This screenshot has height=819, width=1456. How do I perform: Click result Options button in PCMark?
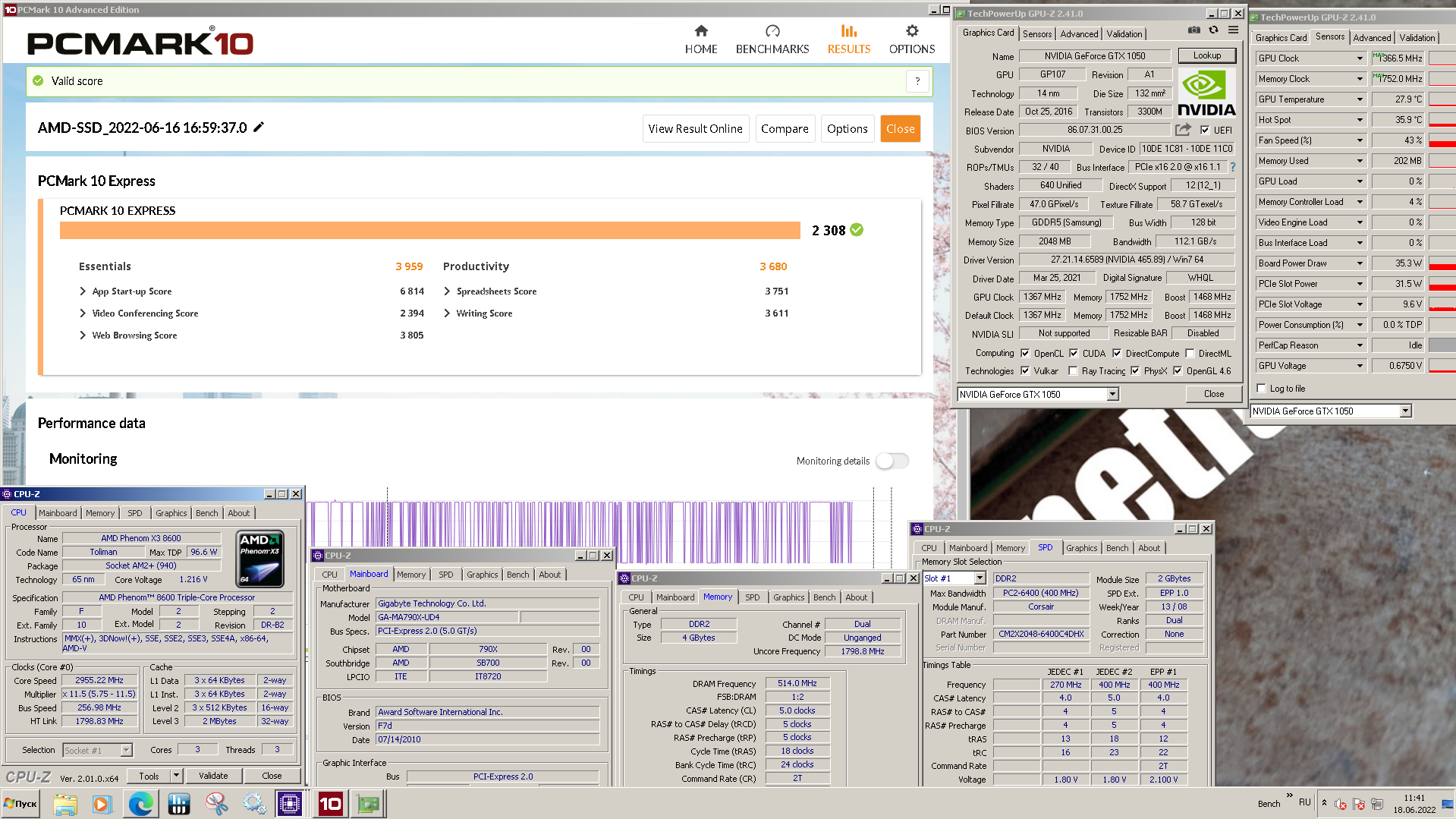(847, 129)
